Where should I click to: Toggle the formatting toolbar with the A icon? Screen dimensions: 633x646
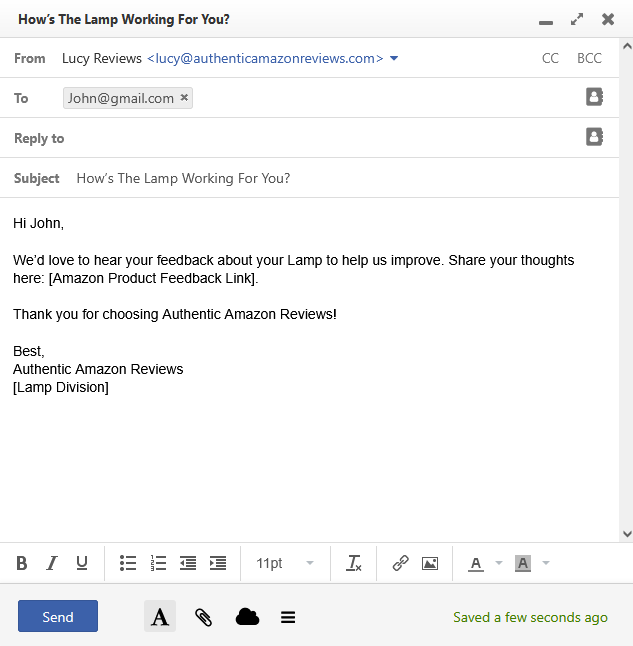click(x=160, y=616)
